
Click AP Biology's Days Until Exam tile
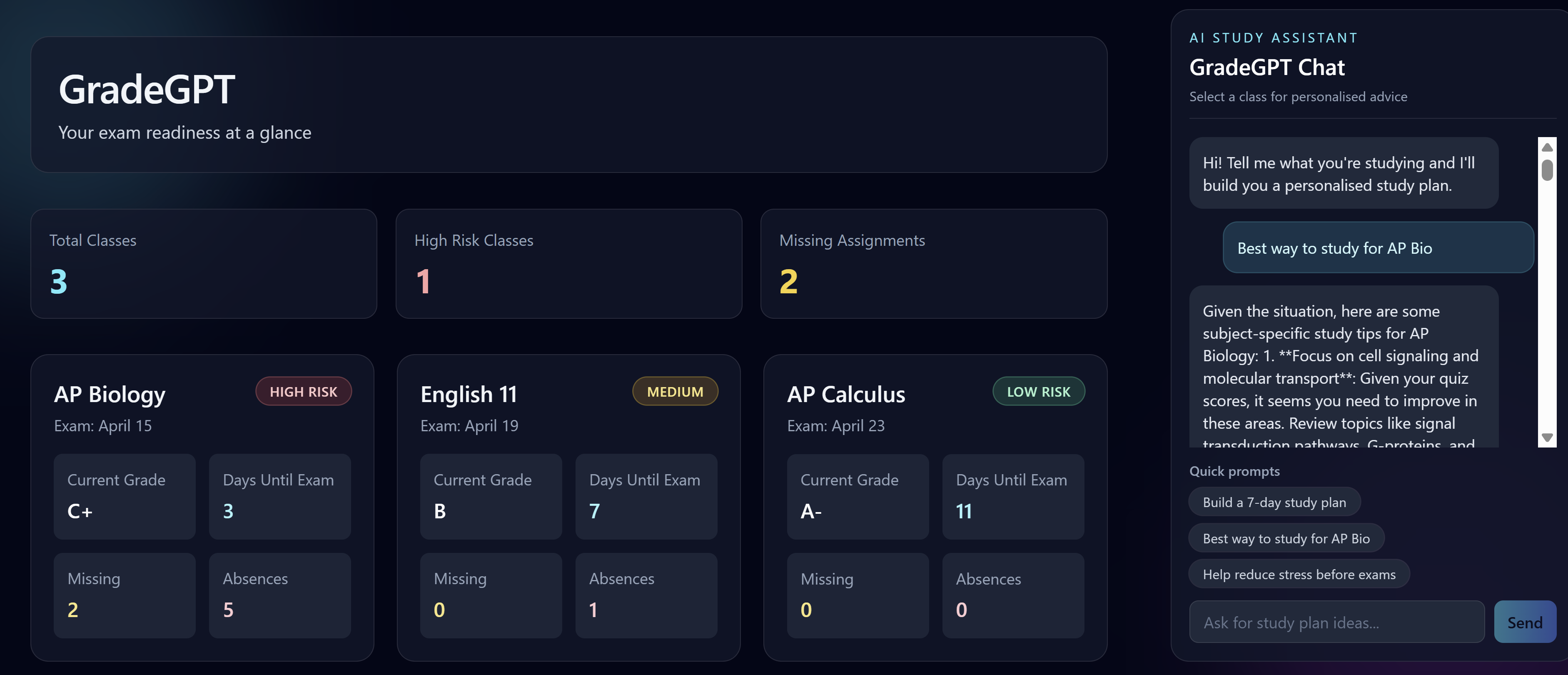[x=279, y=496]
